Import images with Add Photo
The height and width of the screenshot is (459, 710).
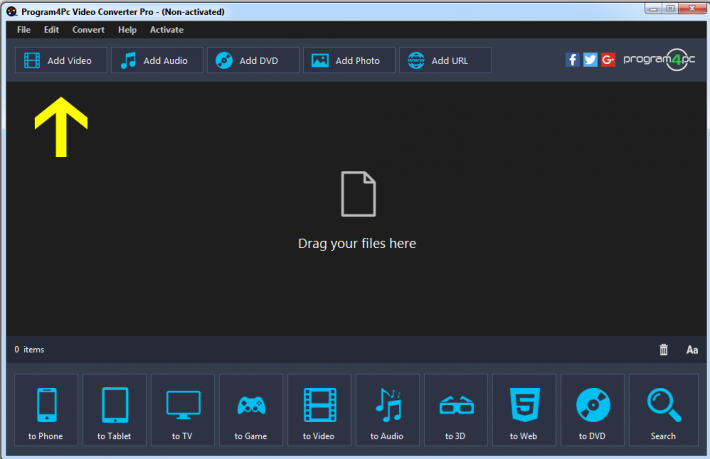pos(349,60)
